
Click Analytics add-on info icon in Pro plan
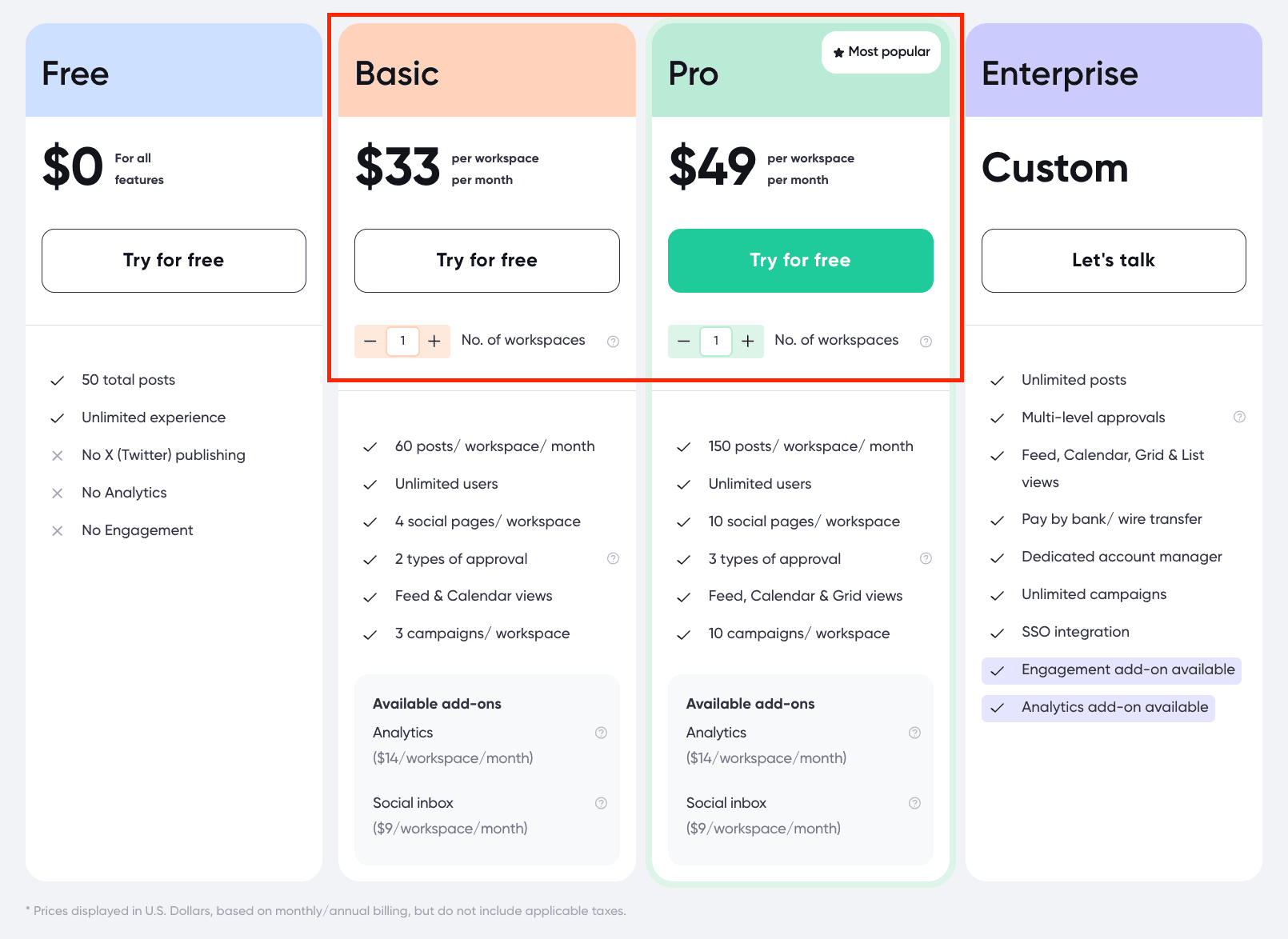pyautogui.click(x=914, y=733)
